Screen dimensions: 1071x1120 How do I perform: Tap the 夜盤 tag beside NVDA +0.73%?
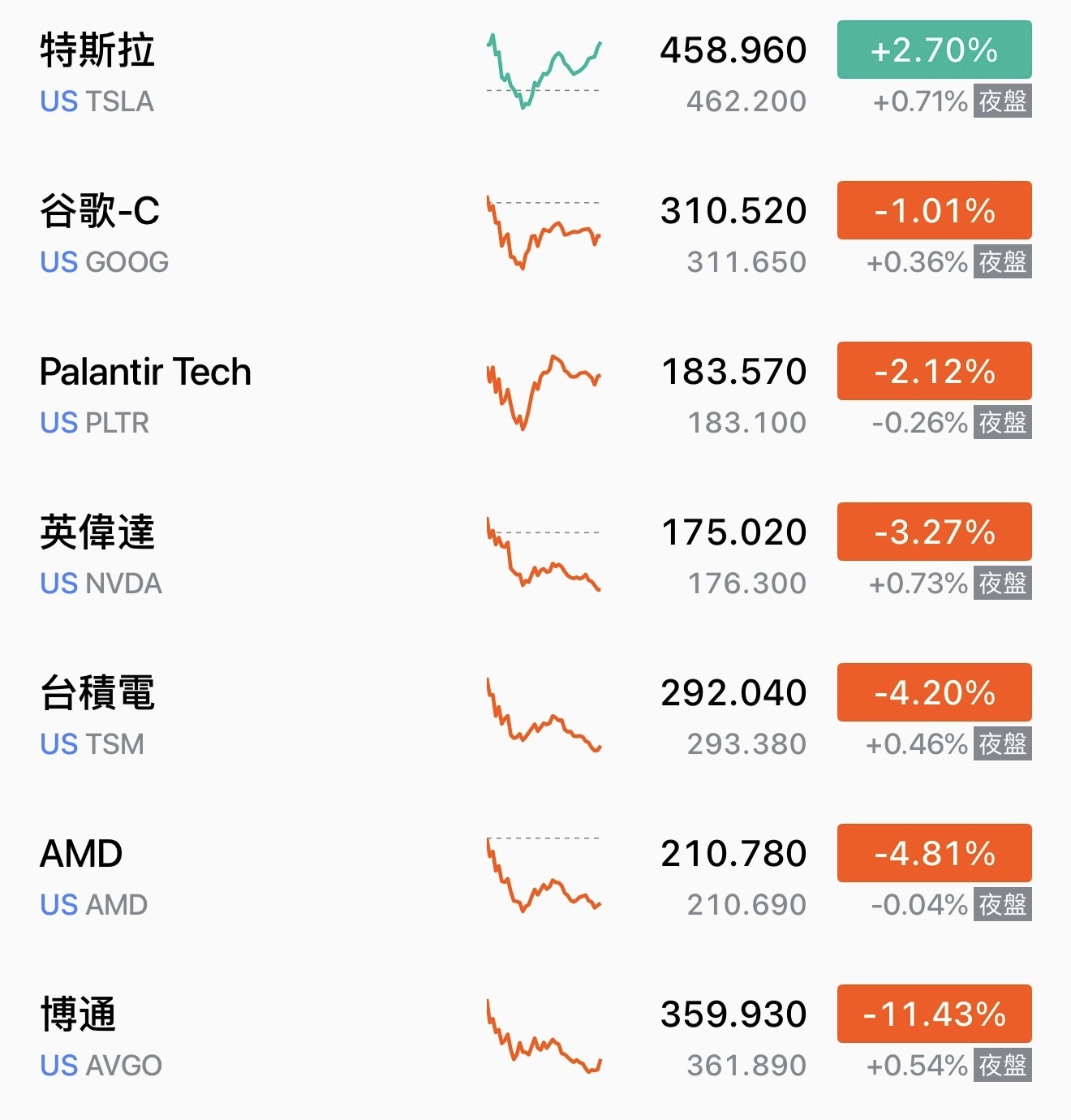click(1003, 584)
